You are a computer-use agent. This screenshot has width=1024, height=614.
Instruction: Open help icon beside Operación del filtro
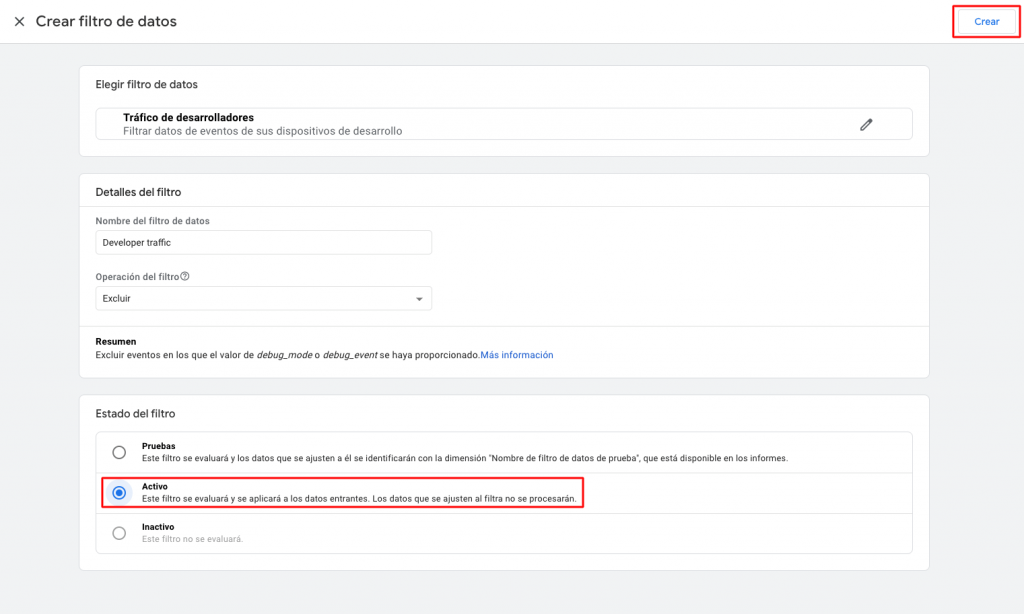[185, 277]
